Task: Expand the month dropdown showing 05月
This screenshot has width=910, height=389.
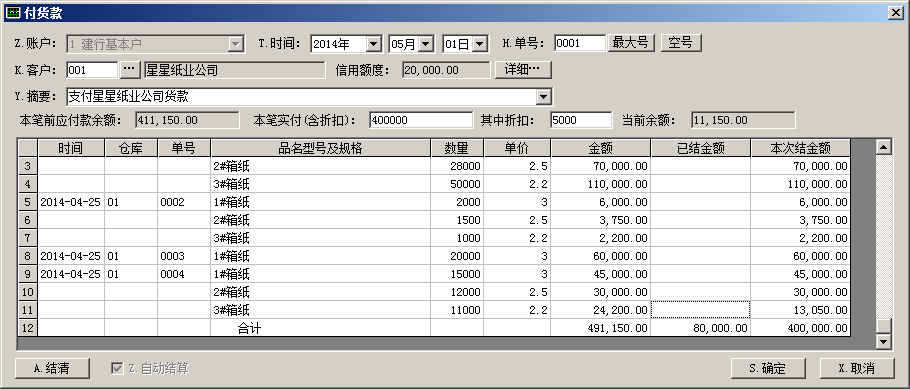Action: coord(426,44)
